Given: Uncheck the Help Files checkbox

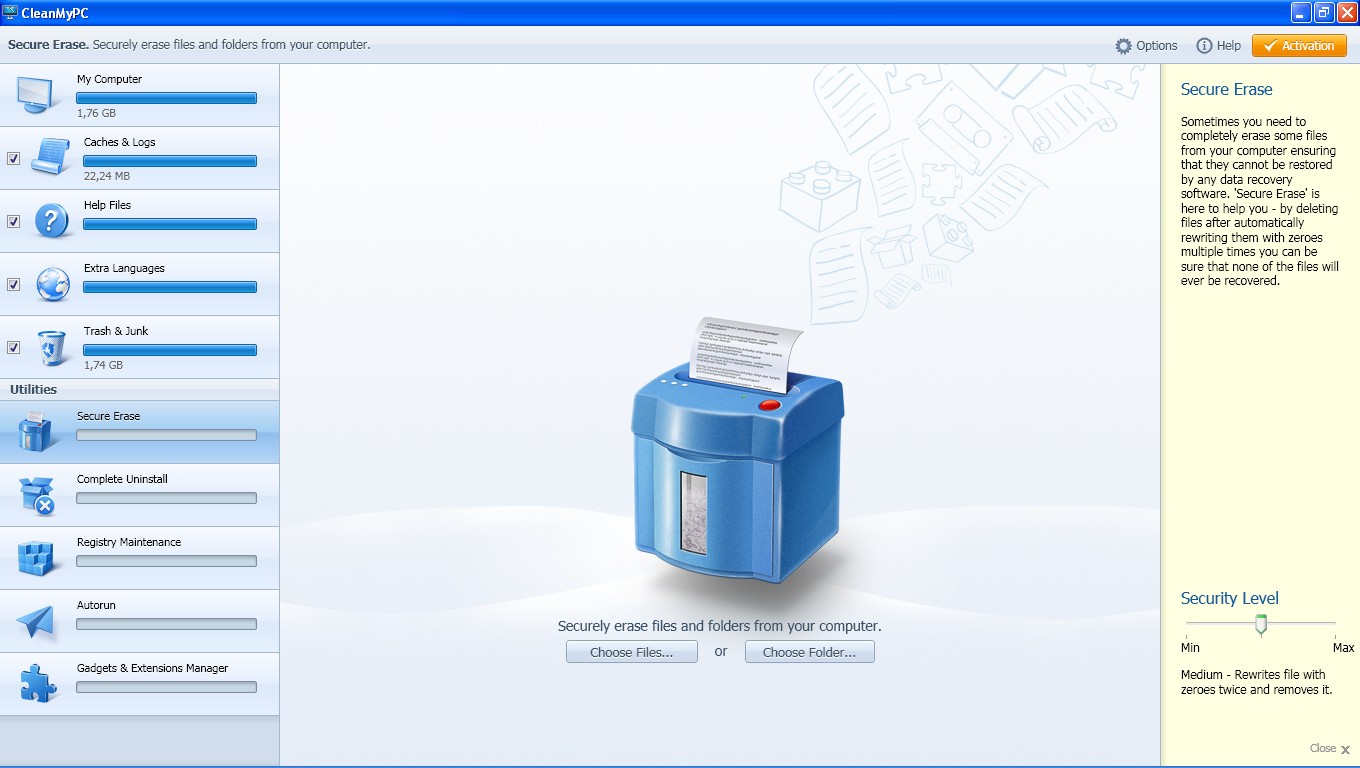Looking at the screenshot, I should pyautogui.click(x=13, y=221).
